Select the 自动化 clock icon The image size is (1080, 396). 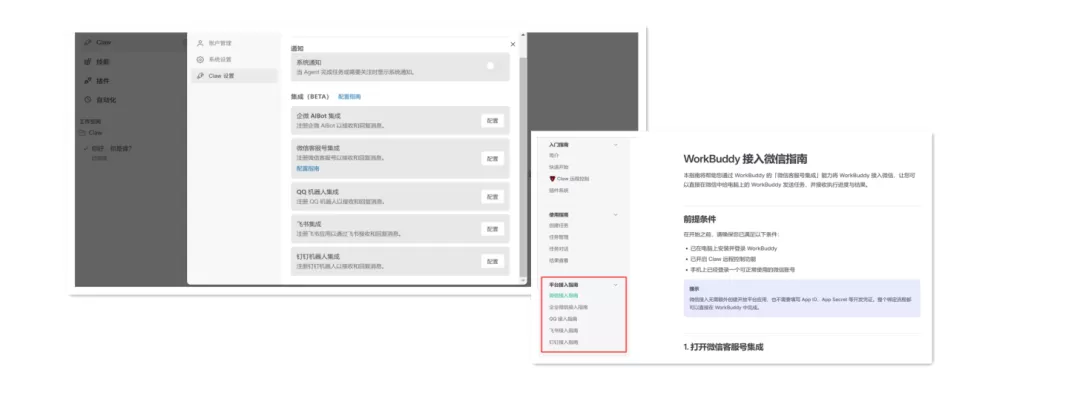click(87, 99)
